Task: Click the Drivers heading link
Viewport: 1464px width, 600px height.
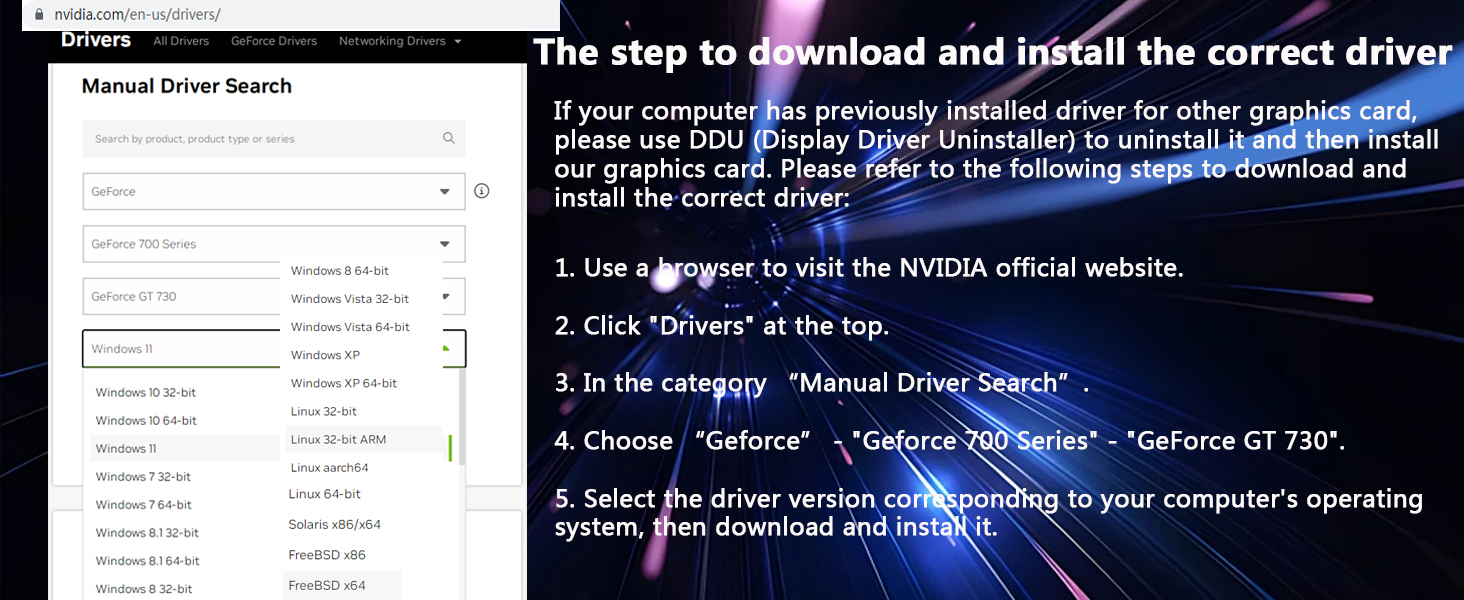Action: coord(96,40)
